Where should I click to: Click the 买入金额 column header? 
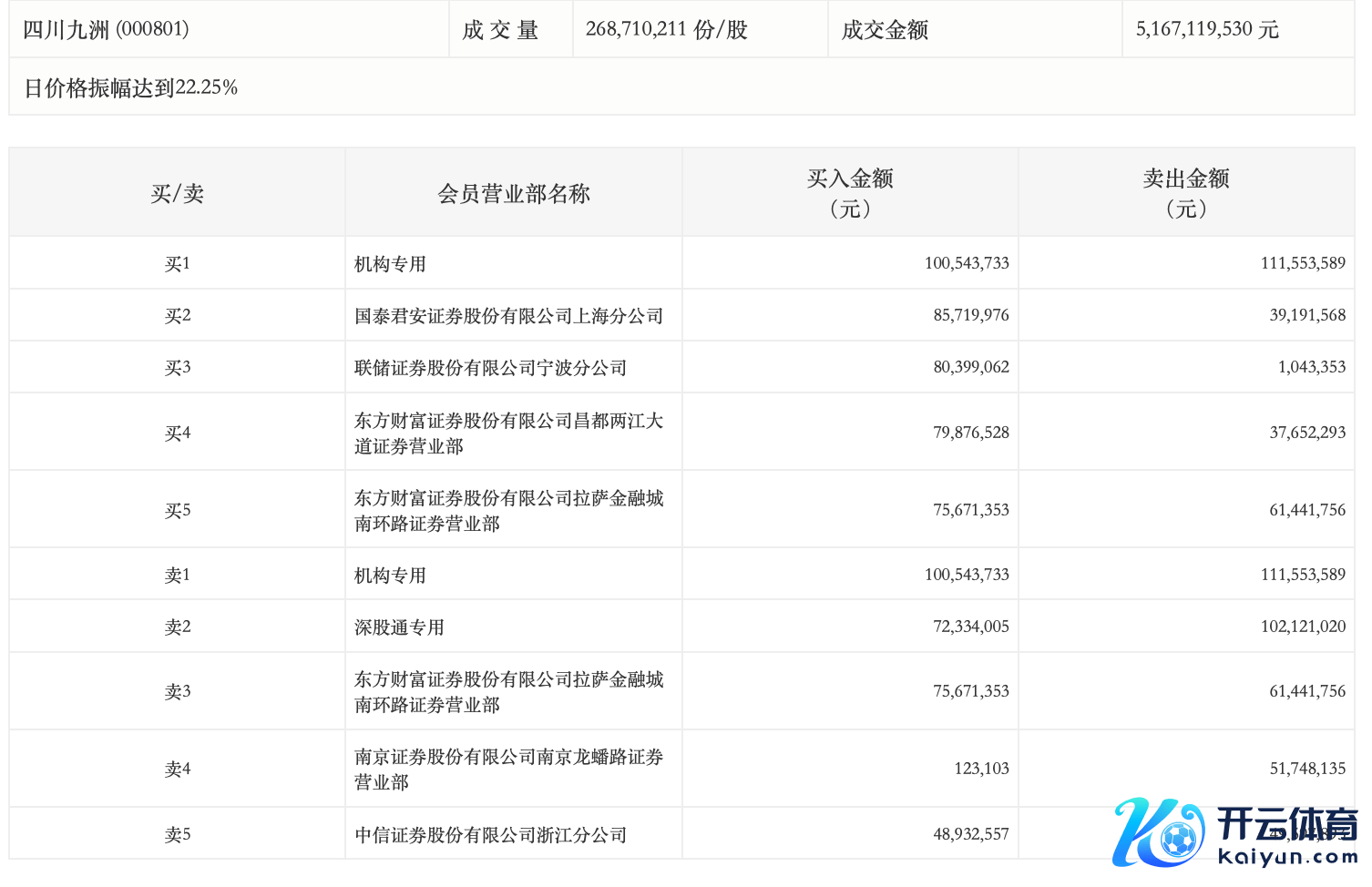[849, 193]
